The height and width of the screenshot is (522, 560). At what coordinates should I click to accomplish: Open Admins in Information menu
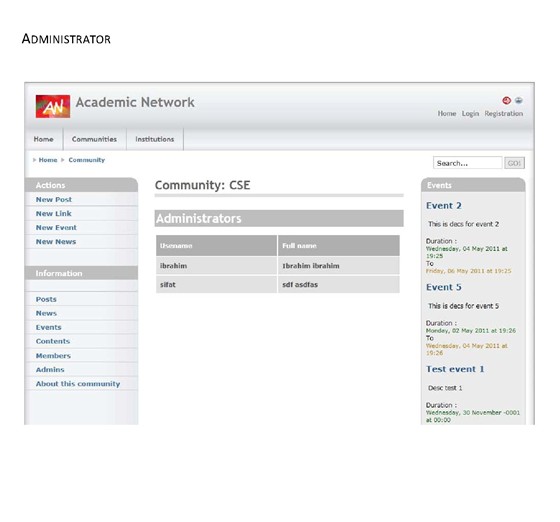tap(50, 370)
